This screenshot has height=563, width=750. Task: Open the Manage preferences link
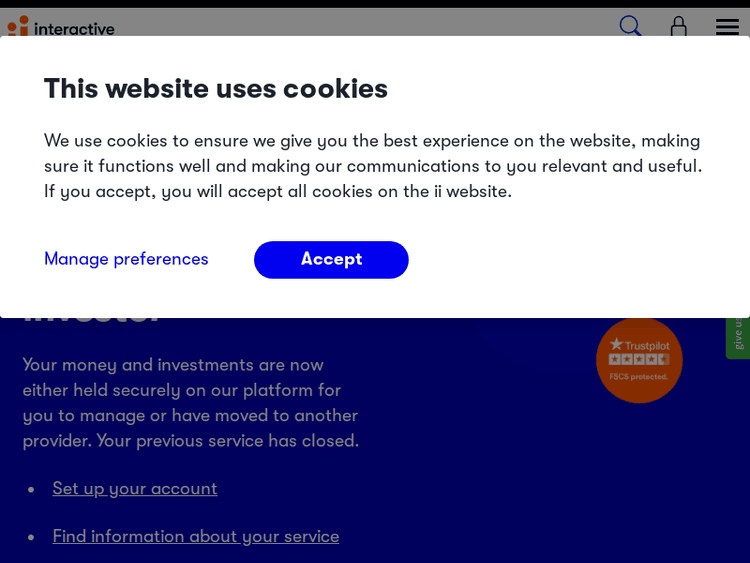(x=126, y=259)
